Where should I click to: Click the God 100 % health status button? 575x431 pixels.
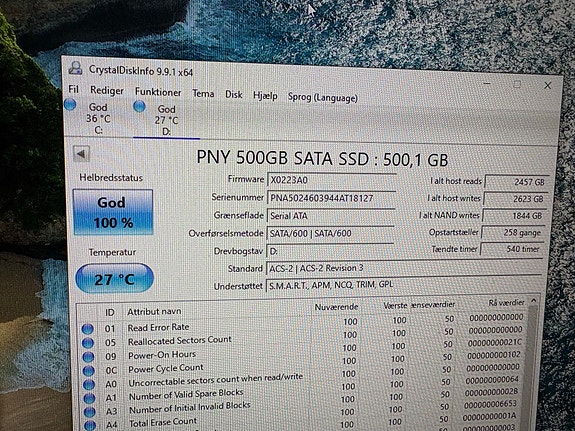coord(113,212)
